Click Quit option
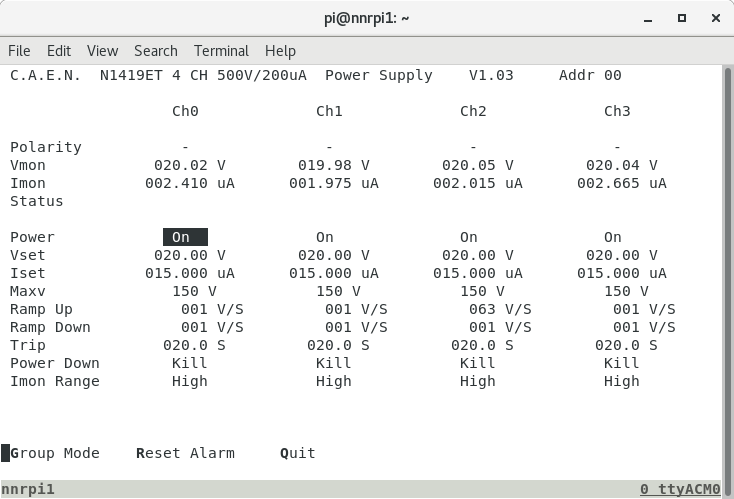Image resolution: width=734 pixels, height=499 pixels. [x=298, y=453]
